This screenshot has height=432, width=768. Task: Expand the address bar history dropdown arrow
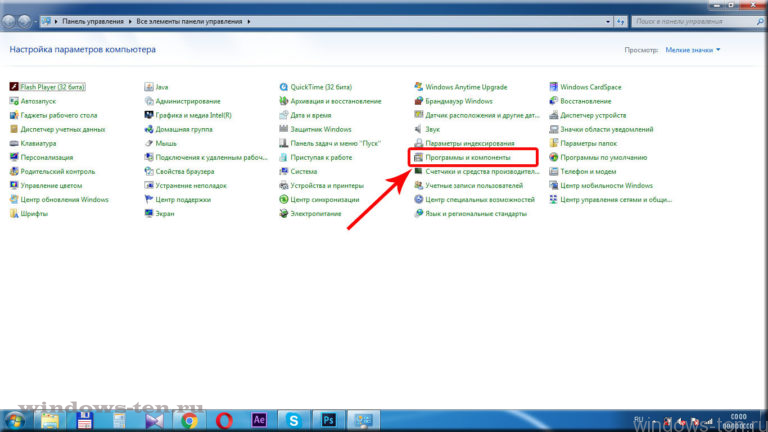[x=608, y=22]
